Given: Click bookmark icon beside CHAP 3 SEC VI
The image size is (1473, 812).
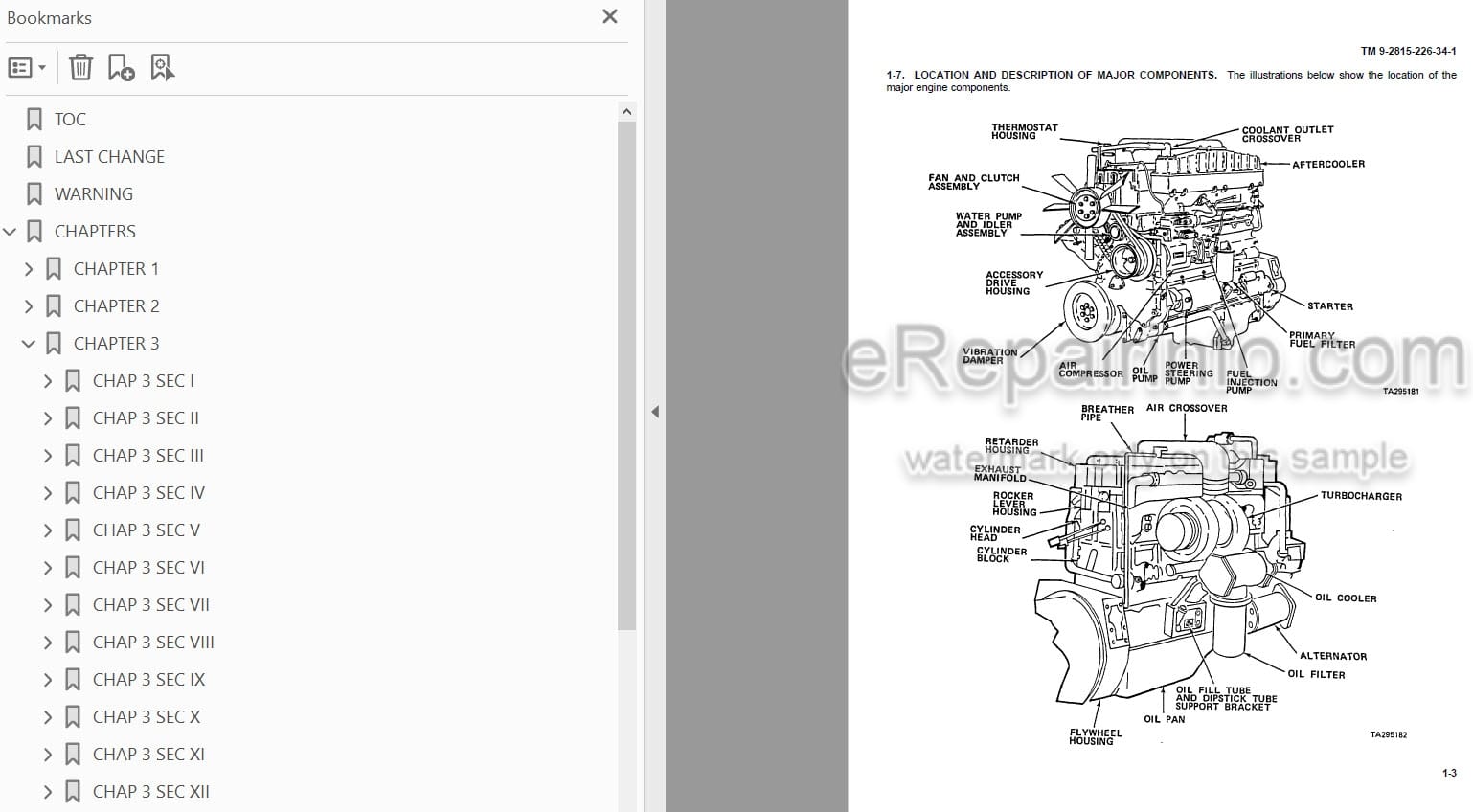Looking at the screenshot, I should [73, 568].
